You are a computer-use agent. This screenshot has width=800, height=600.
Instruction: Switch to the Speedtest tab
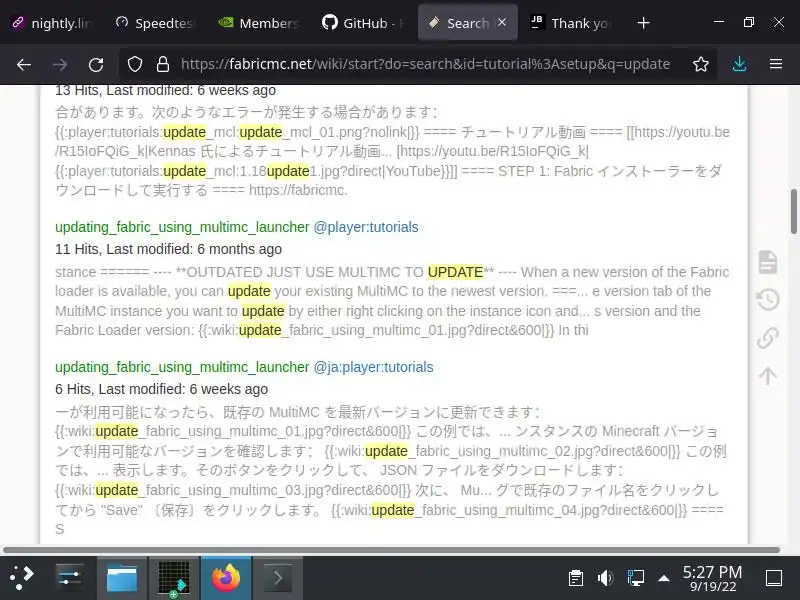pos(156,23)
